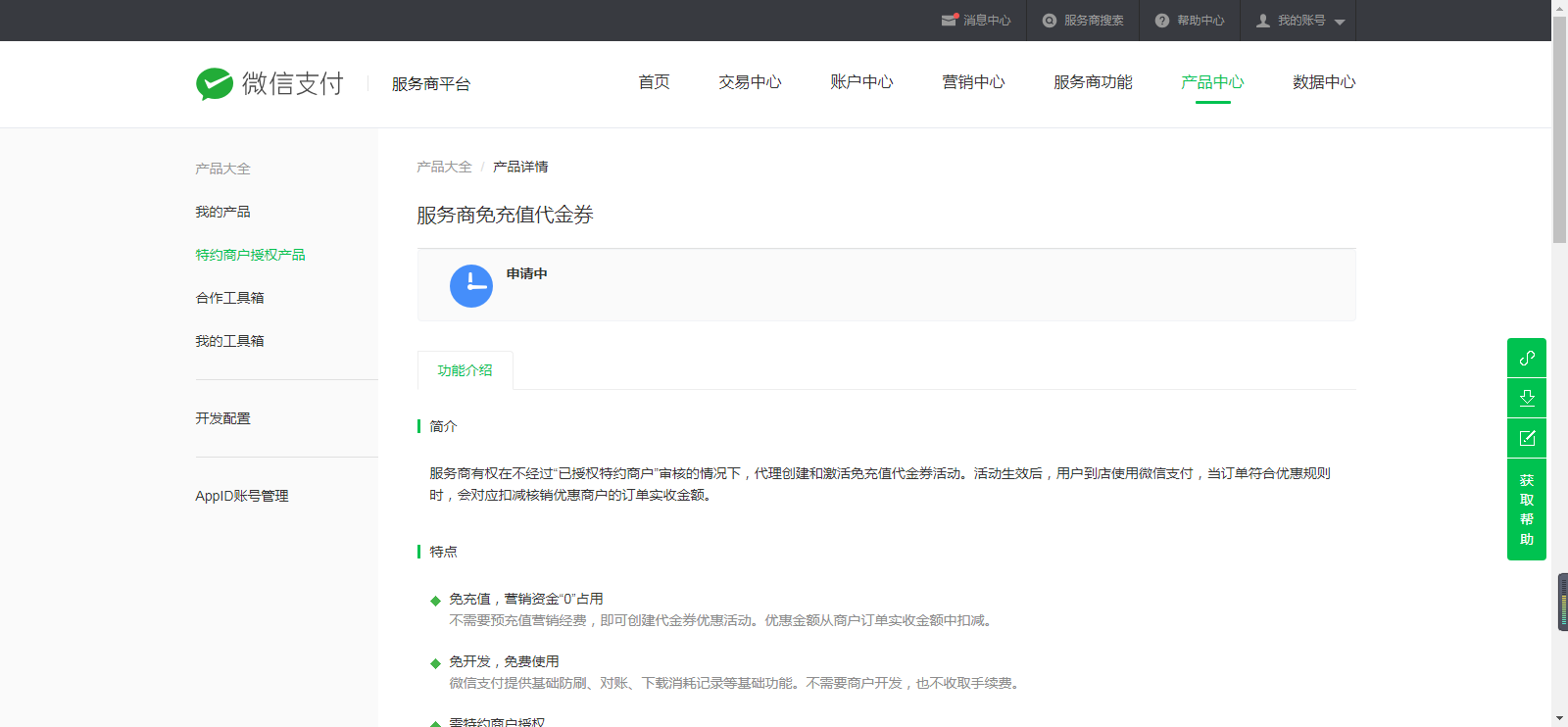Open 账户中心 in the main navigation

pos(861,82)
